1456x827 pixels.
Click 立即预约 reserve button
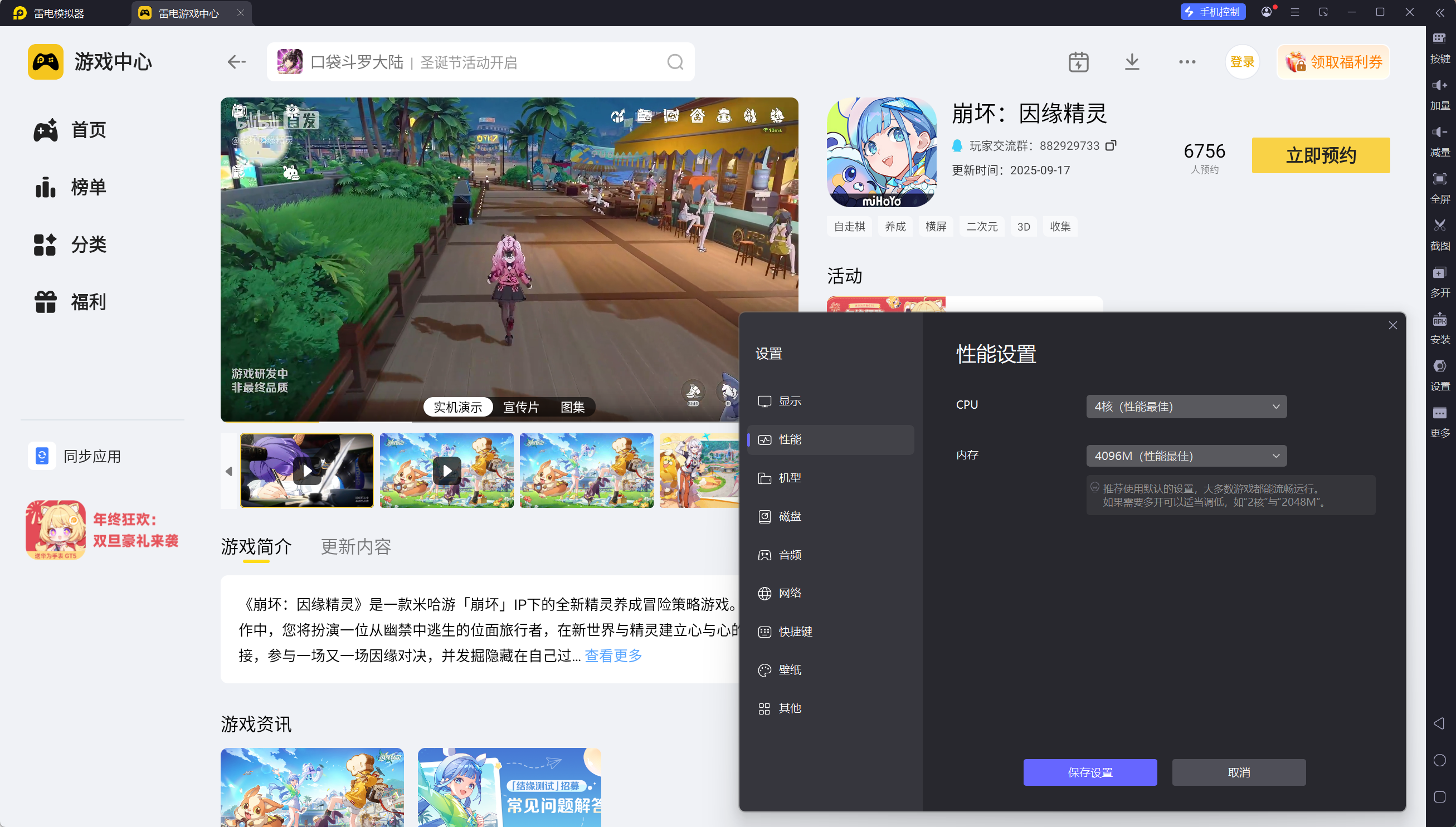(x=1320, y=155)
